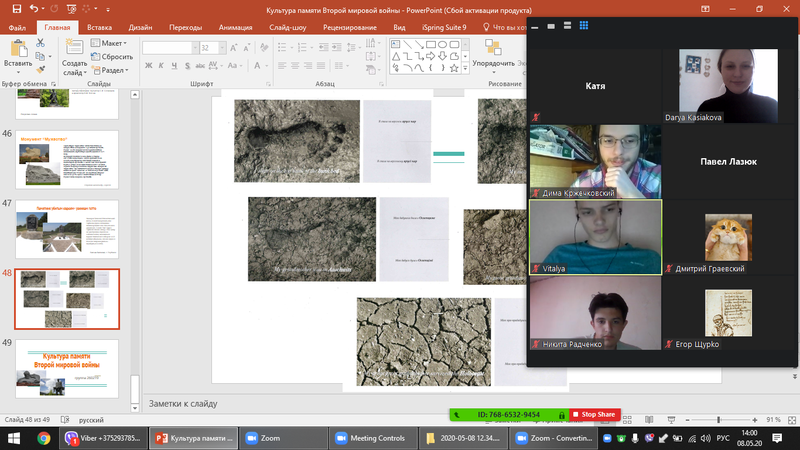800x450 pixels.
Task: Toggle underline (Ч) formatting
Action: [x=174, y=65]
